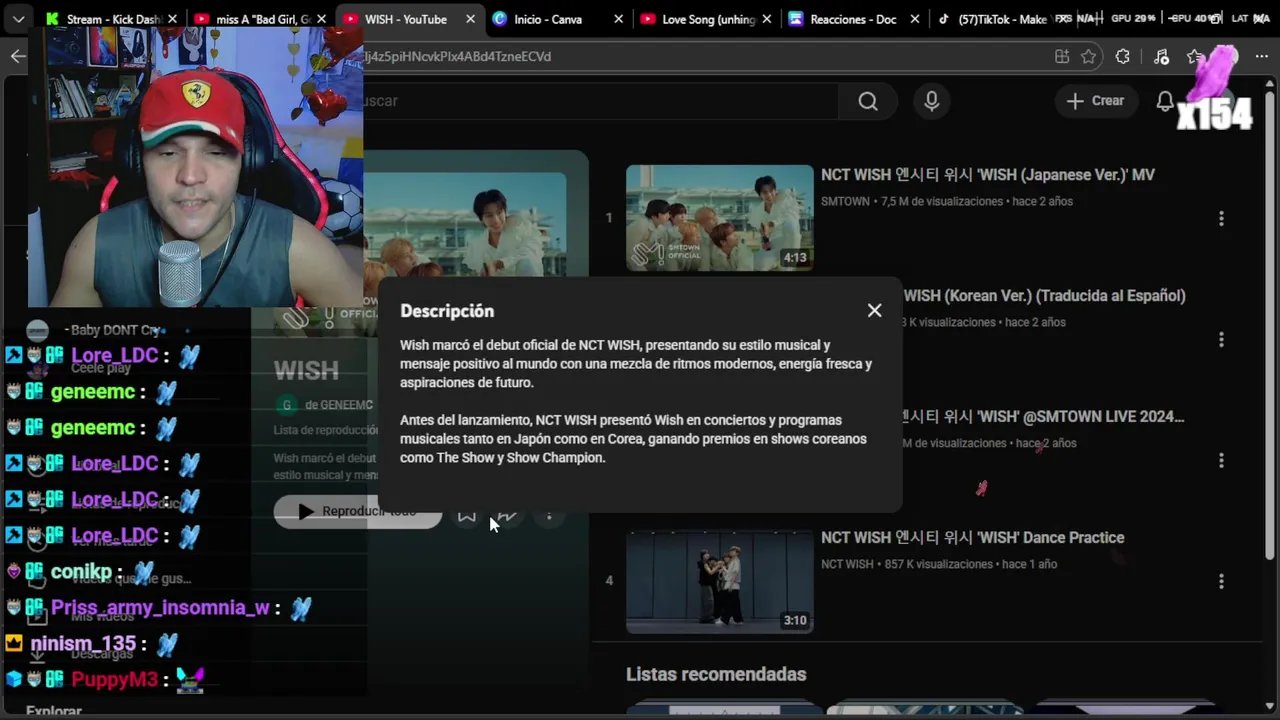Click the YouTube search input field
The image size is (1280, 720).
tap(600, 101)
